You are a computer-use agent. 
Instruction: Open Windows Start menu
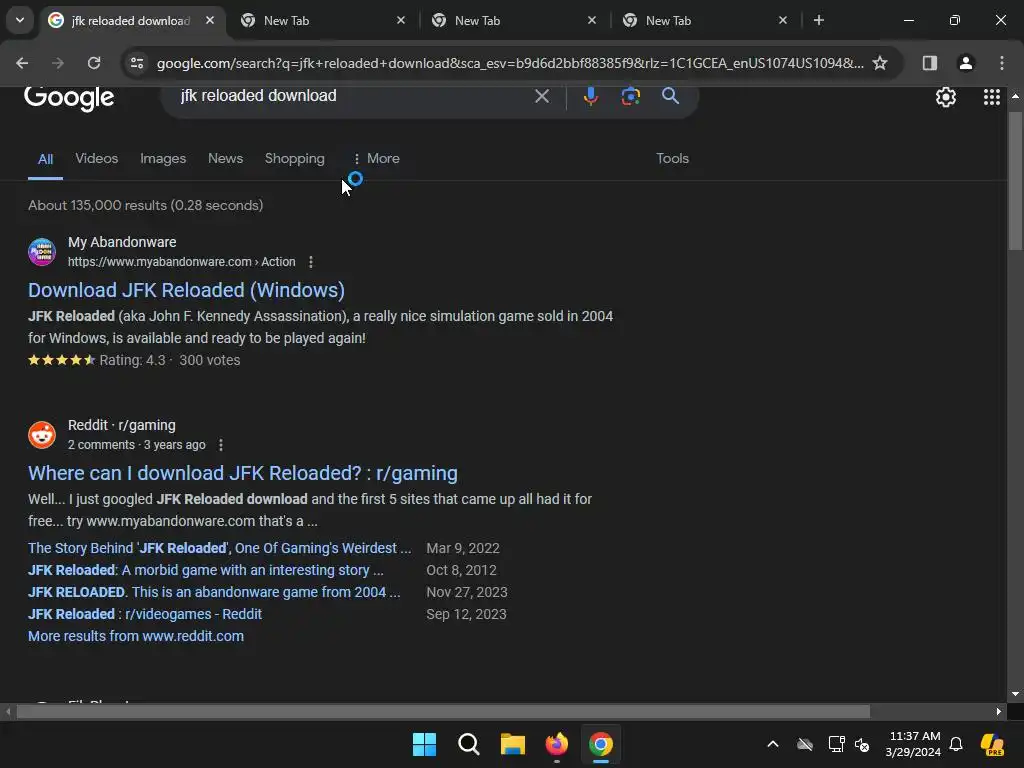[x=424, y=744]
